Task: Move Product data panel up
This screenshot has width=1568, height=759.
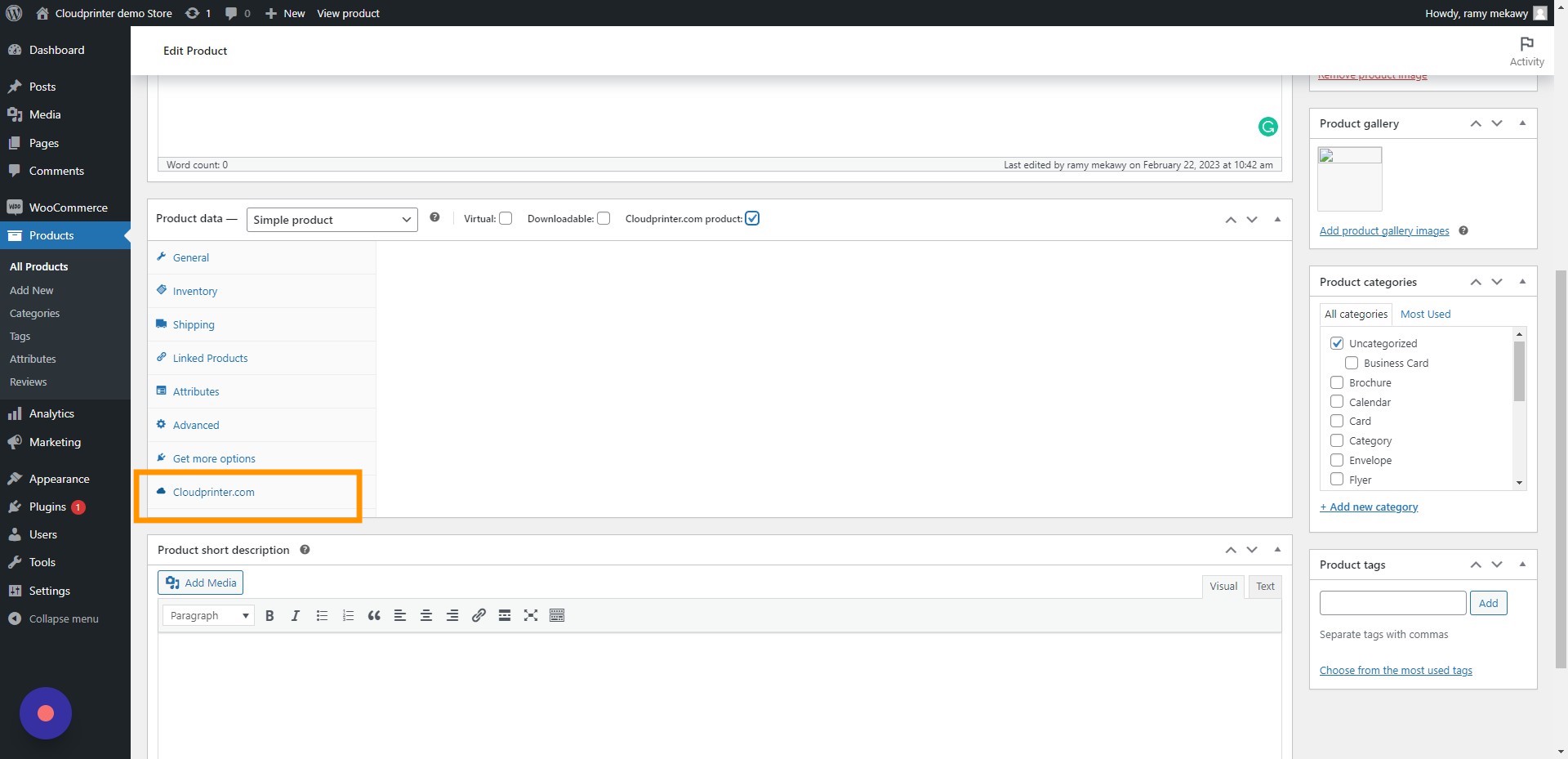Action: [x=1231, y=220]
